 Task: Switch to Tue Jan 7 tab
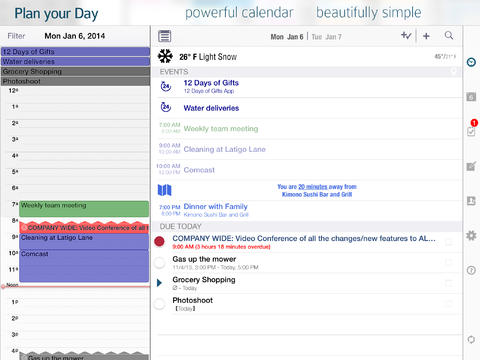click(x=326, y=37)
